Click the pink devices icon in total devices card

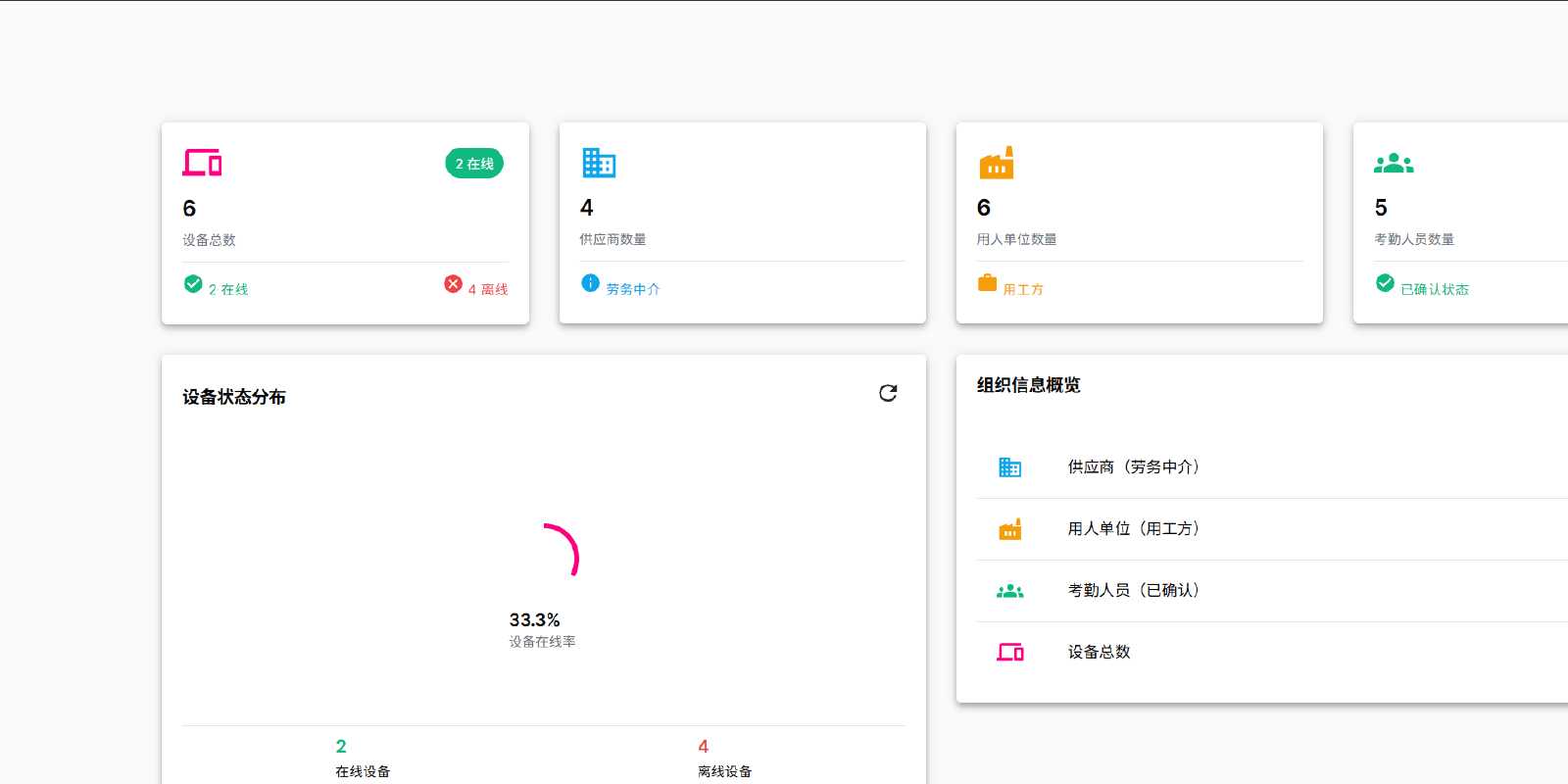coord(202,163)
